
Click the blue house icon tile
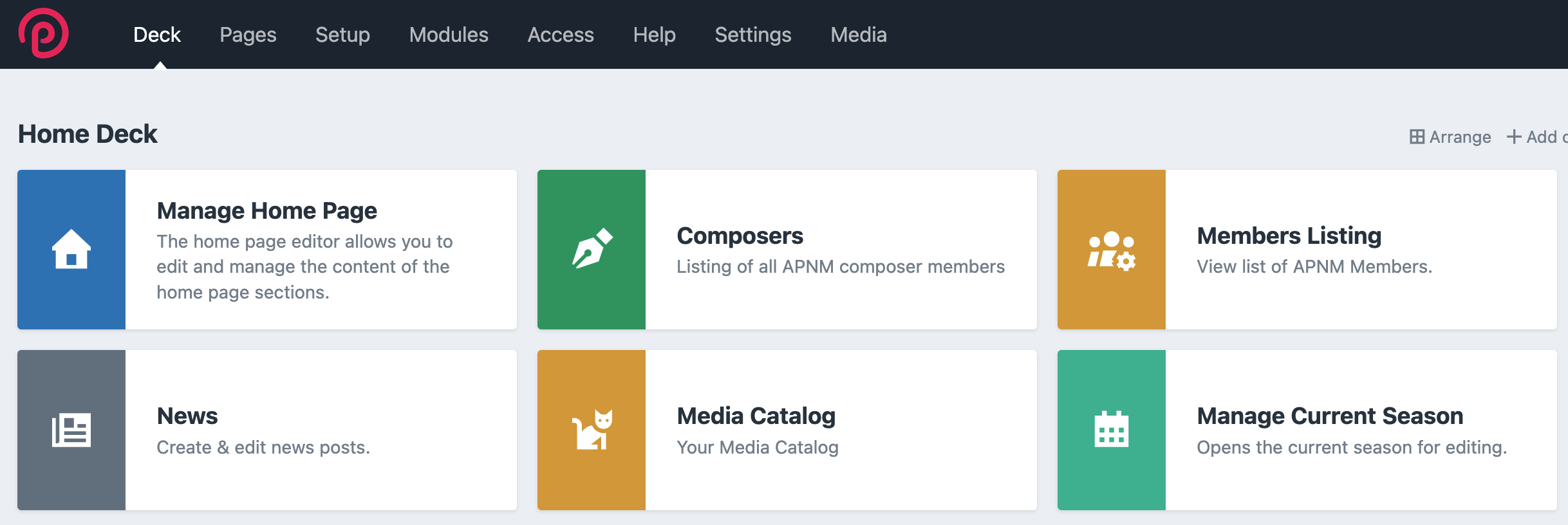coord(71,250)
